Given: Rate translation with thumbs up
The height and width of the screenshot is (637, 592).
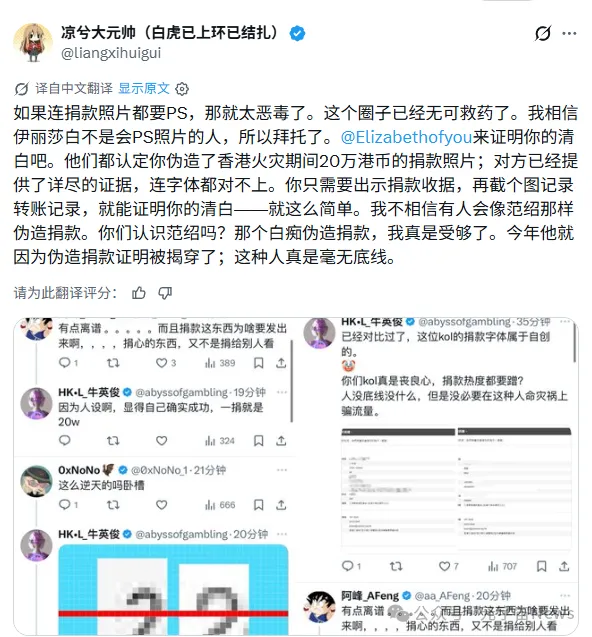Looking at the screenshot, I should coord(139,292).
